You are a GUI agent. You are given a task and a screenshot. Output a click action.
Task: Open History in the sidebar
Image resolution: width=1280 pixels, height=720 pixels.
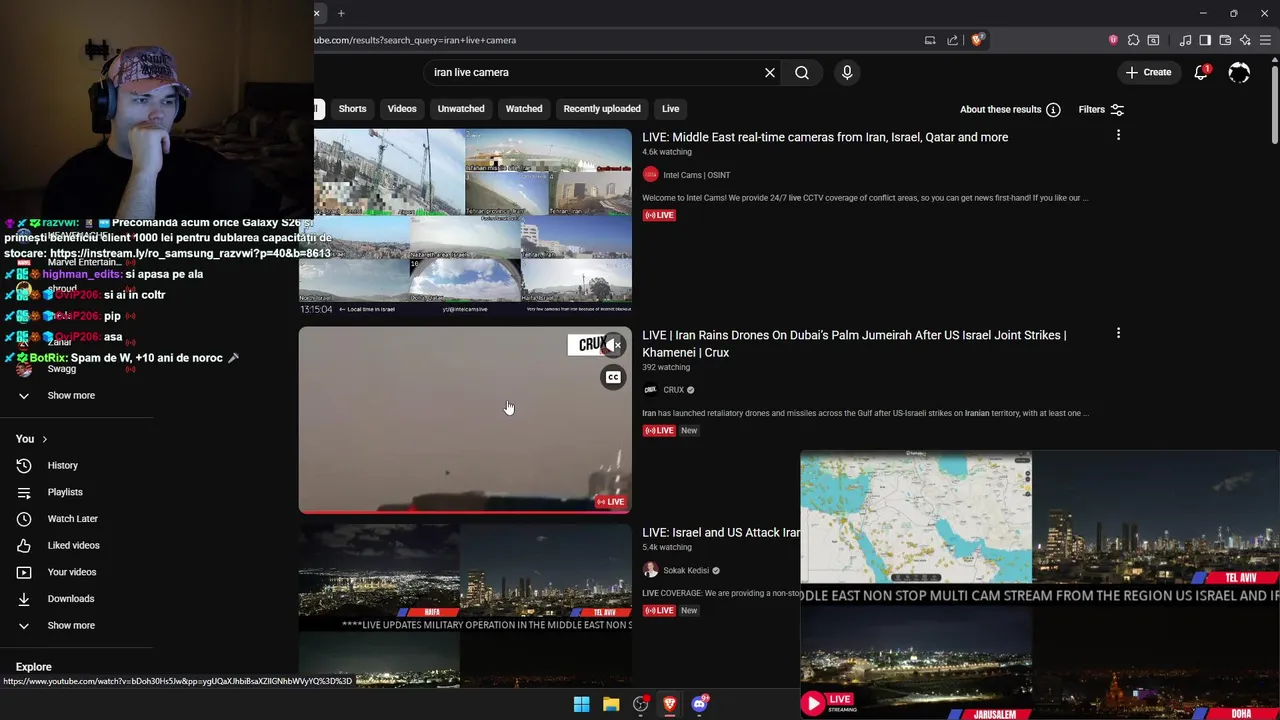[x=62, y=465]
